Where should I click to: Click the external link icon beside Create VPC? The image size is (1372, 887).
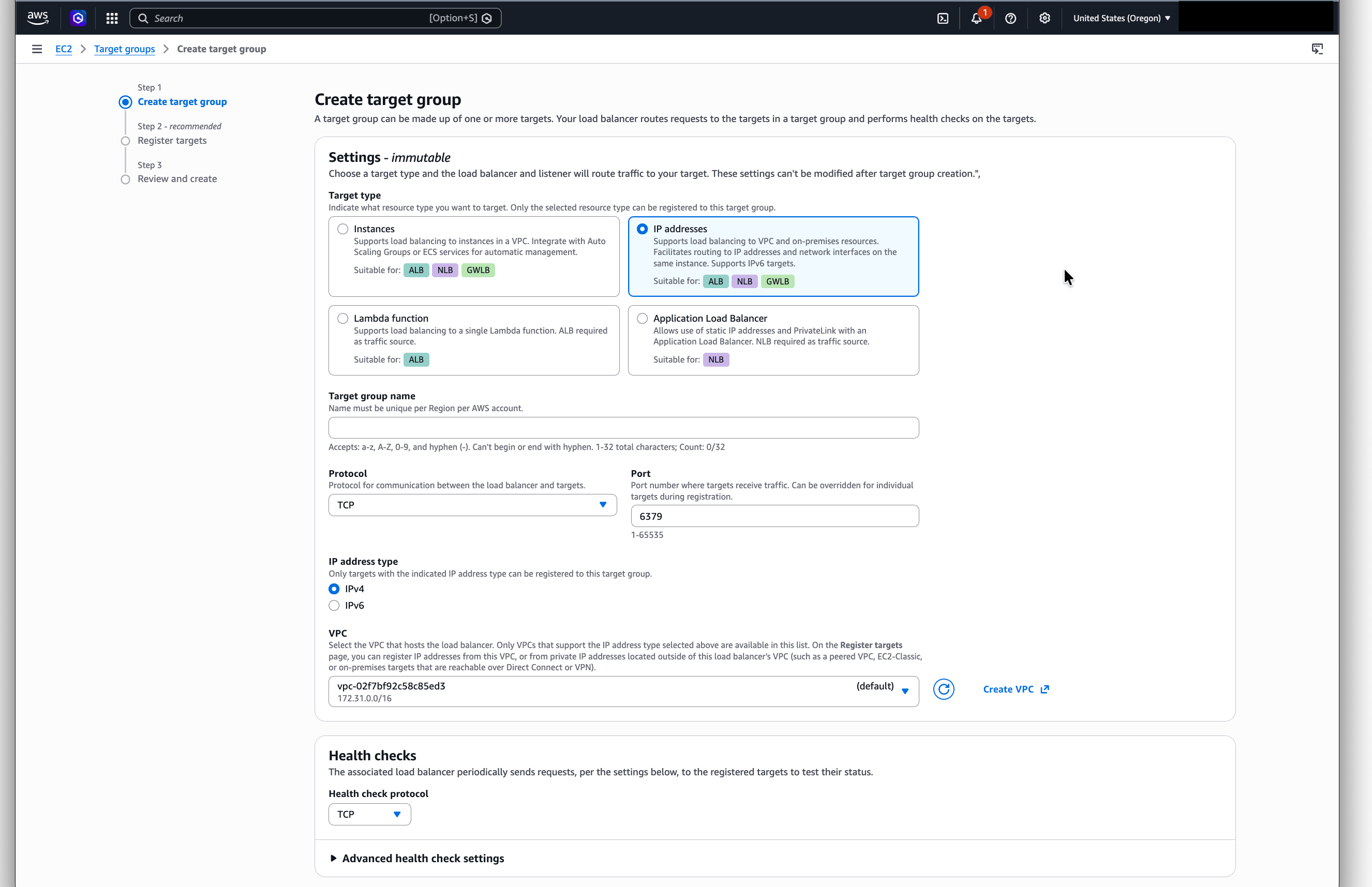coord(1045,689)
